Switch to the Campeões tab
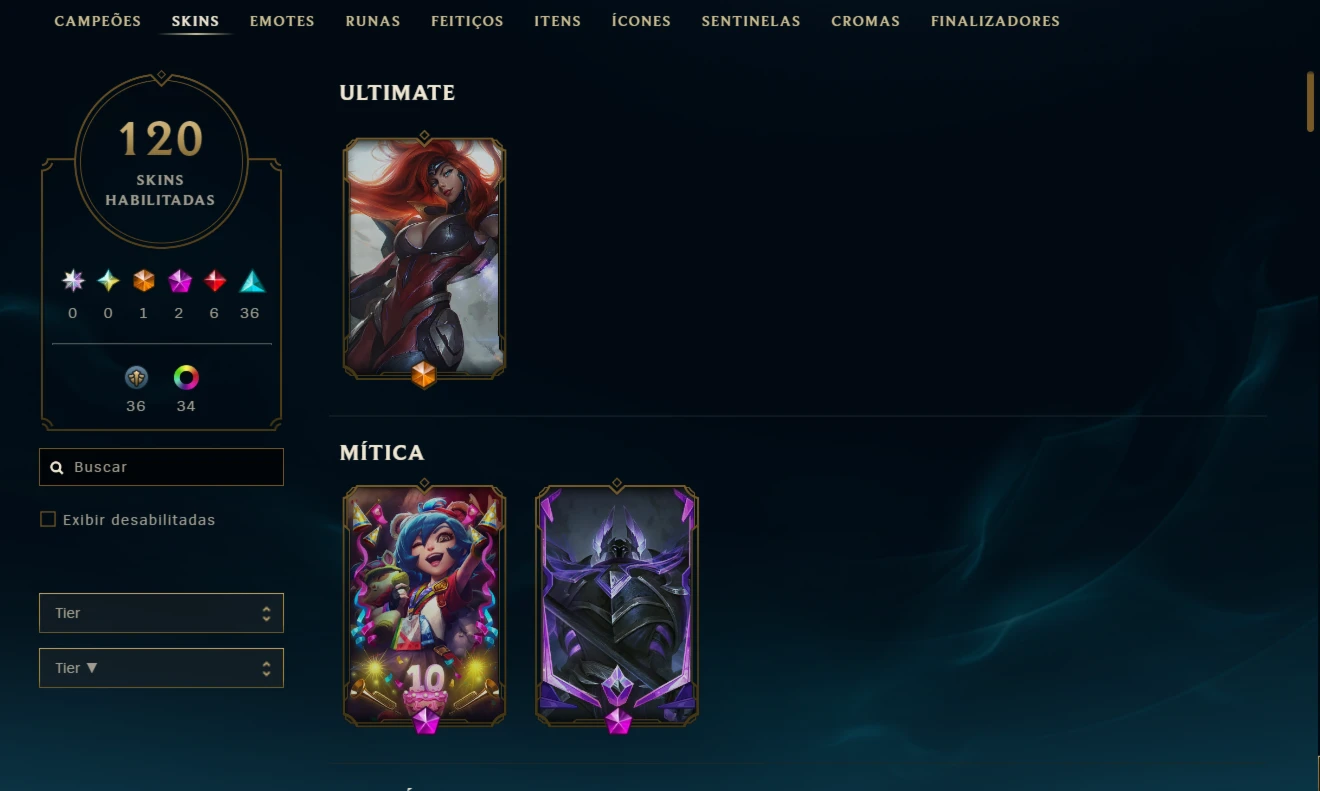Screen dimensions: 1320x791 [x=98, y=21]
